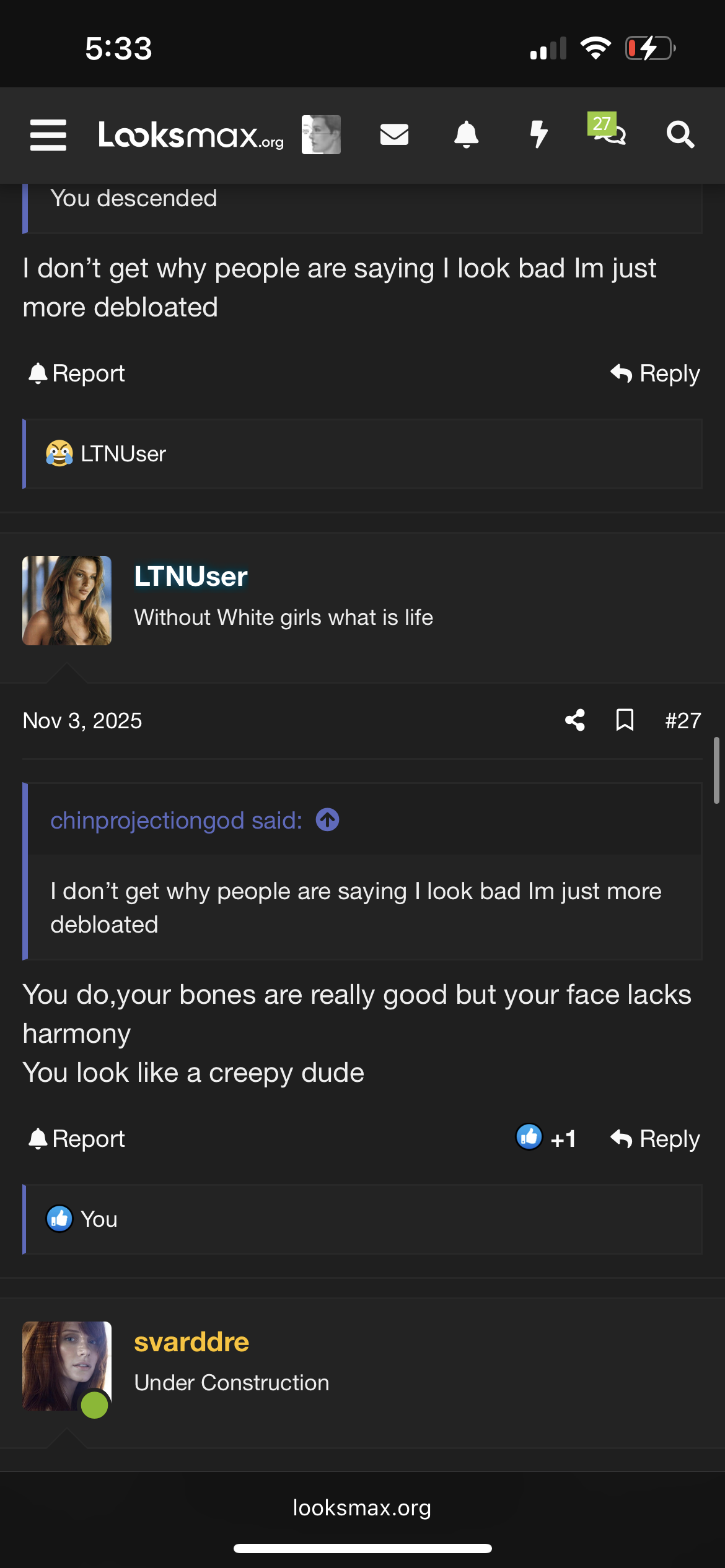The height and width of the screenshot is (1568, 725).
Task: Open the inbox envelope icon
Action: coord(394,134)
